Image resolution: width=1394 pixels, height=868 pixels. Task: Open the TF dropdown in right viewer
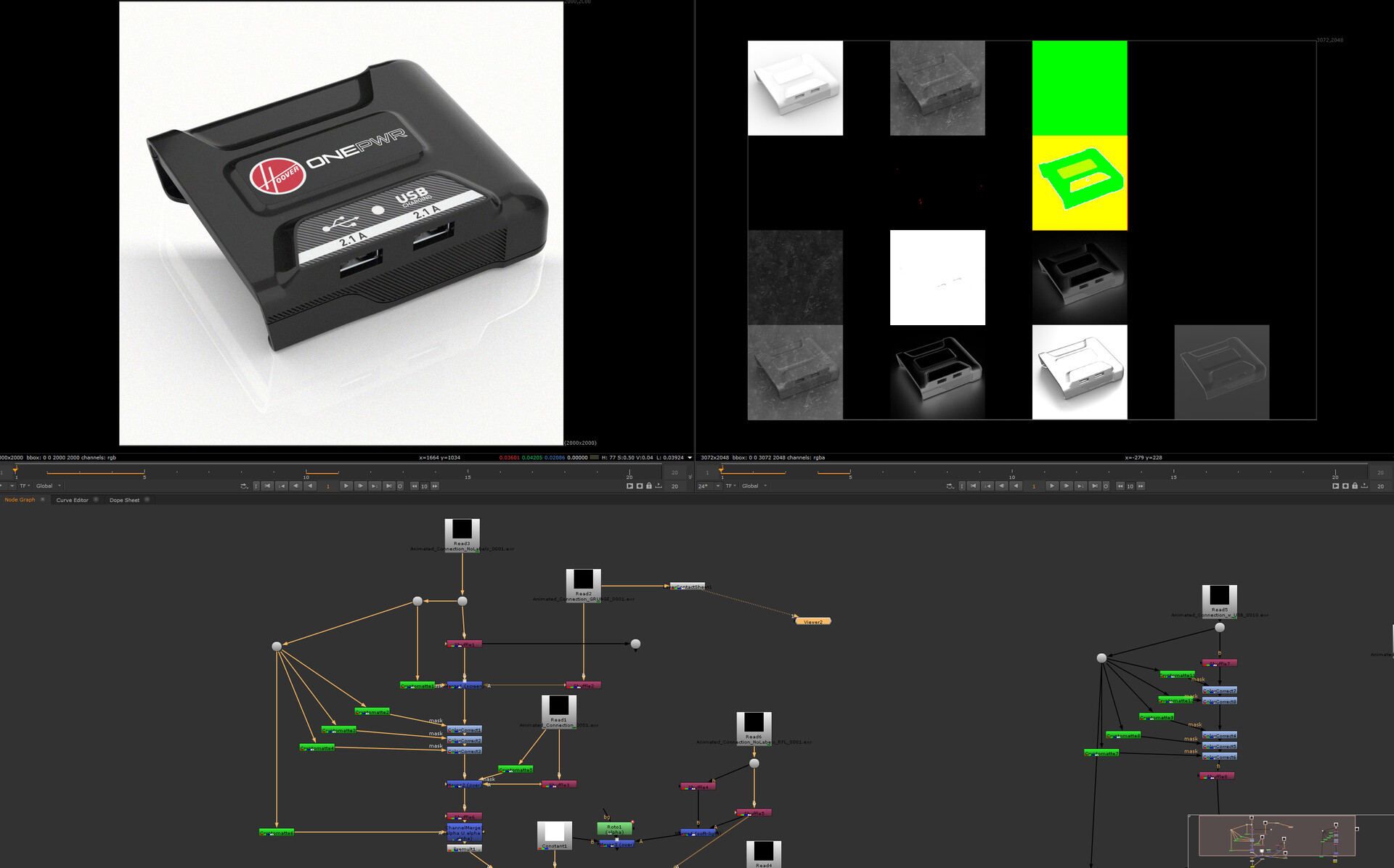tap(730, 486)
